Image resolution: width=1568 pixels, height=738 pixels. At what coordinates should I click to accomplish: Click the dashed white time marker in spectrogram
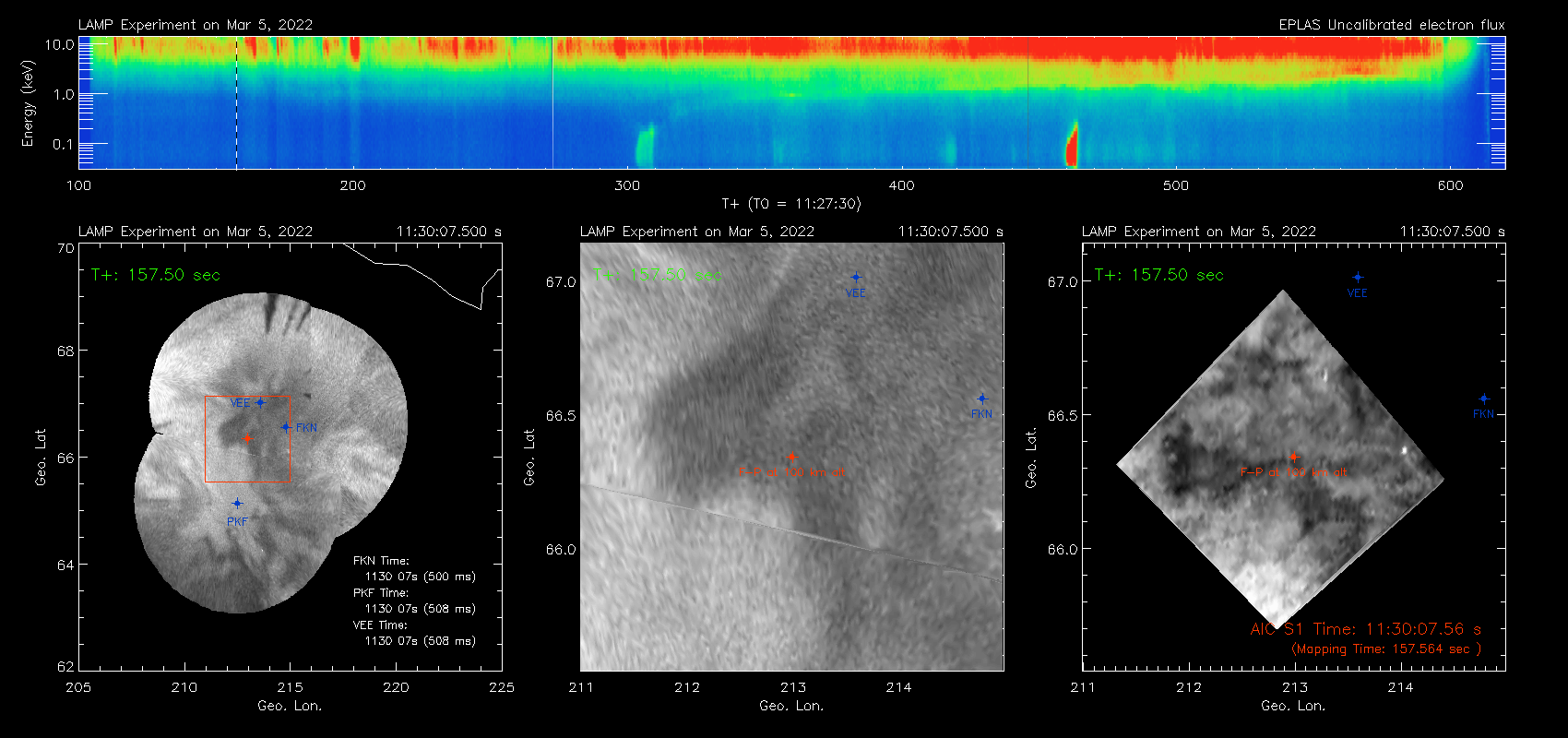pos(237,102)
